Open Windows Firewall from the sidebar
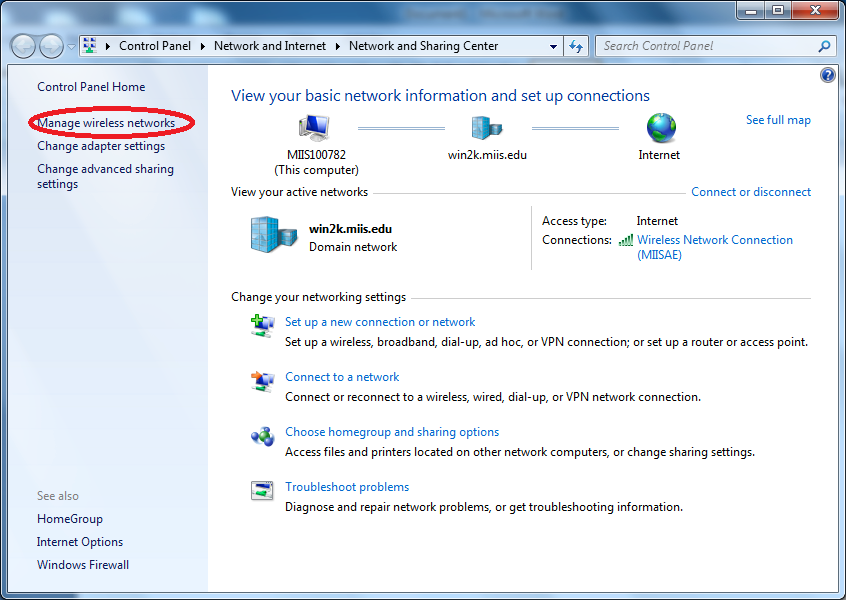This screenshot has height=600, width=846. click(x=82, y=564)
